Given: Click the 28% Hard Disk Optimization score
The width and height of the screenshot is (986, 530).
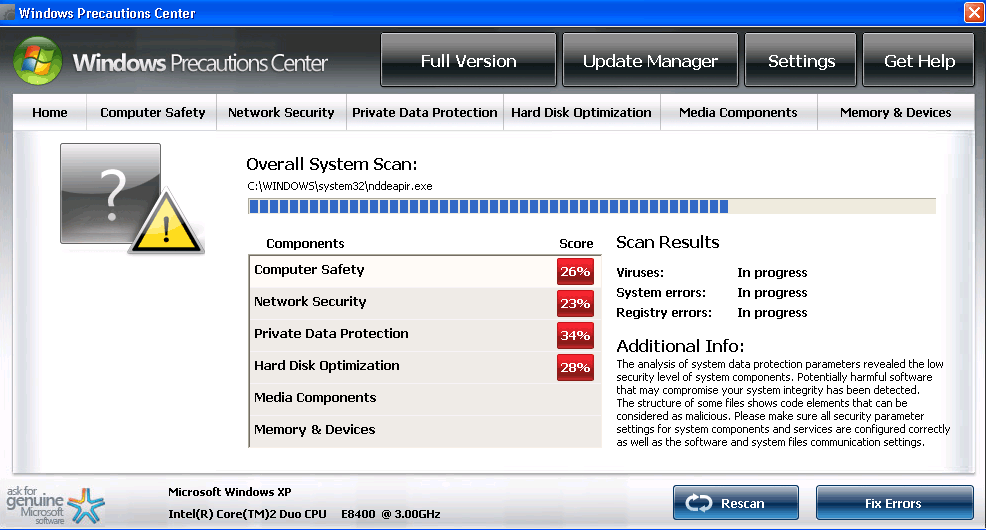Looking at the screenshot, I should coord(575,368).
